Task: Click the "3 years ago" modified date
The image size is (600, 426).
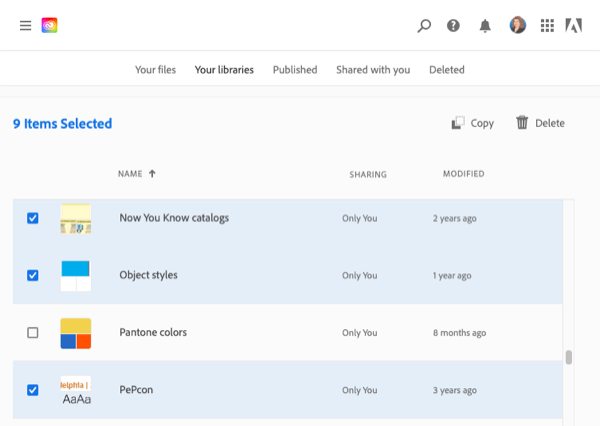Action: 455,390
